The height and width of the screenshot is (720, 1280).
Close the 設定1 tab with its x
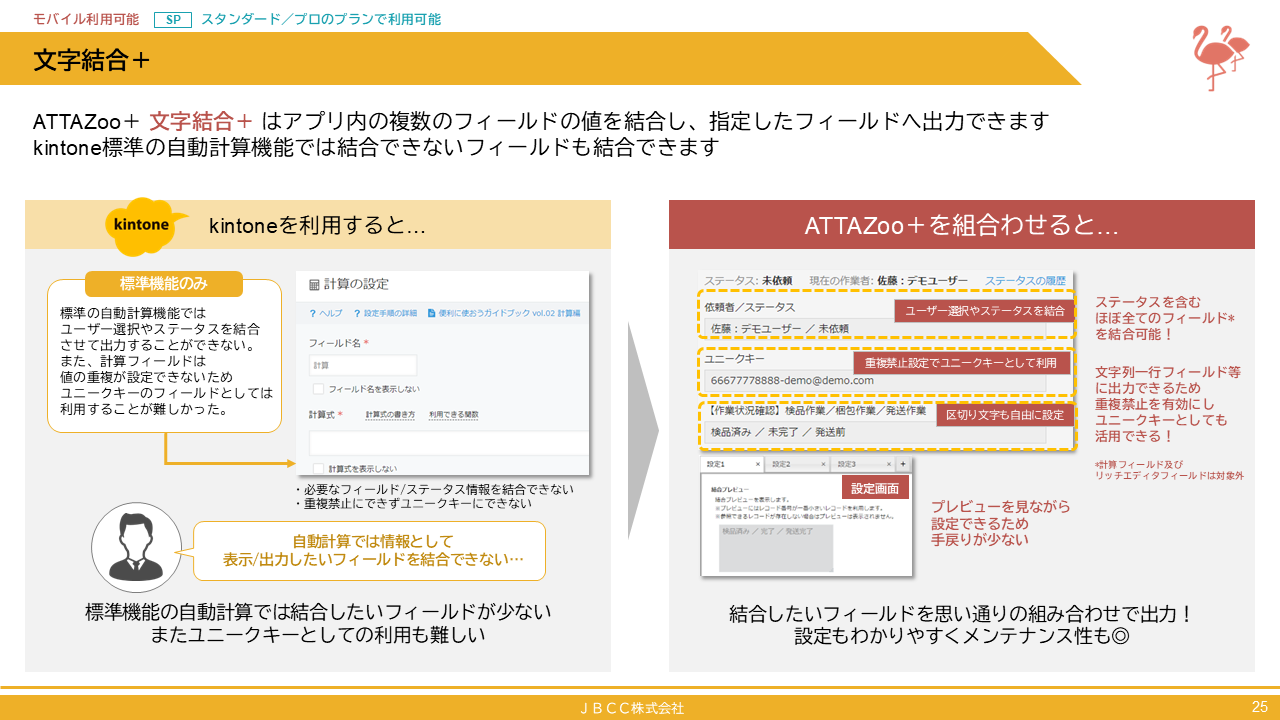757,465
